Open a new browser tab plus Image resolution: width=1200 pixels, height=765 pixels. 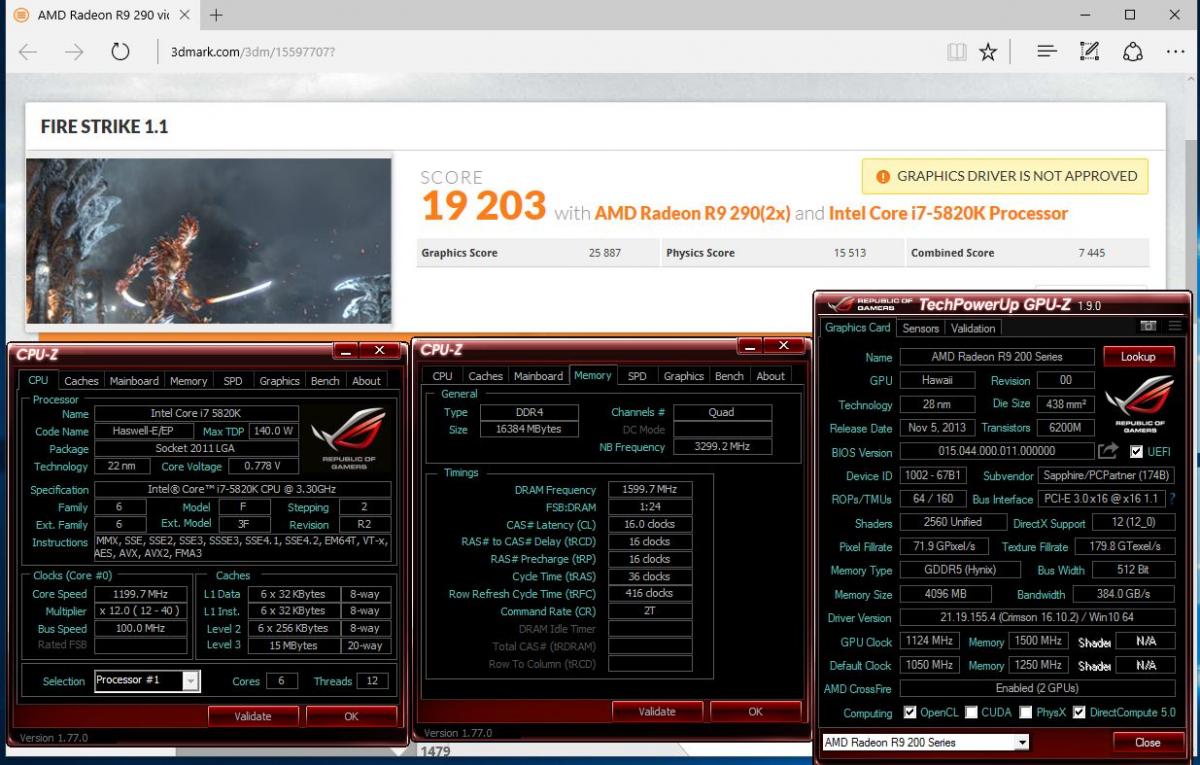[x=216, y=15]
